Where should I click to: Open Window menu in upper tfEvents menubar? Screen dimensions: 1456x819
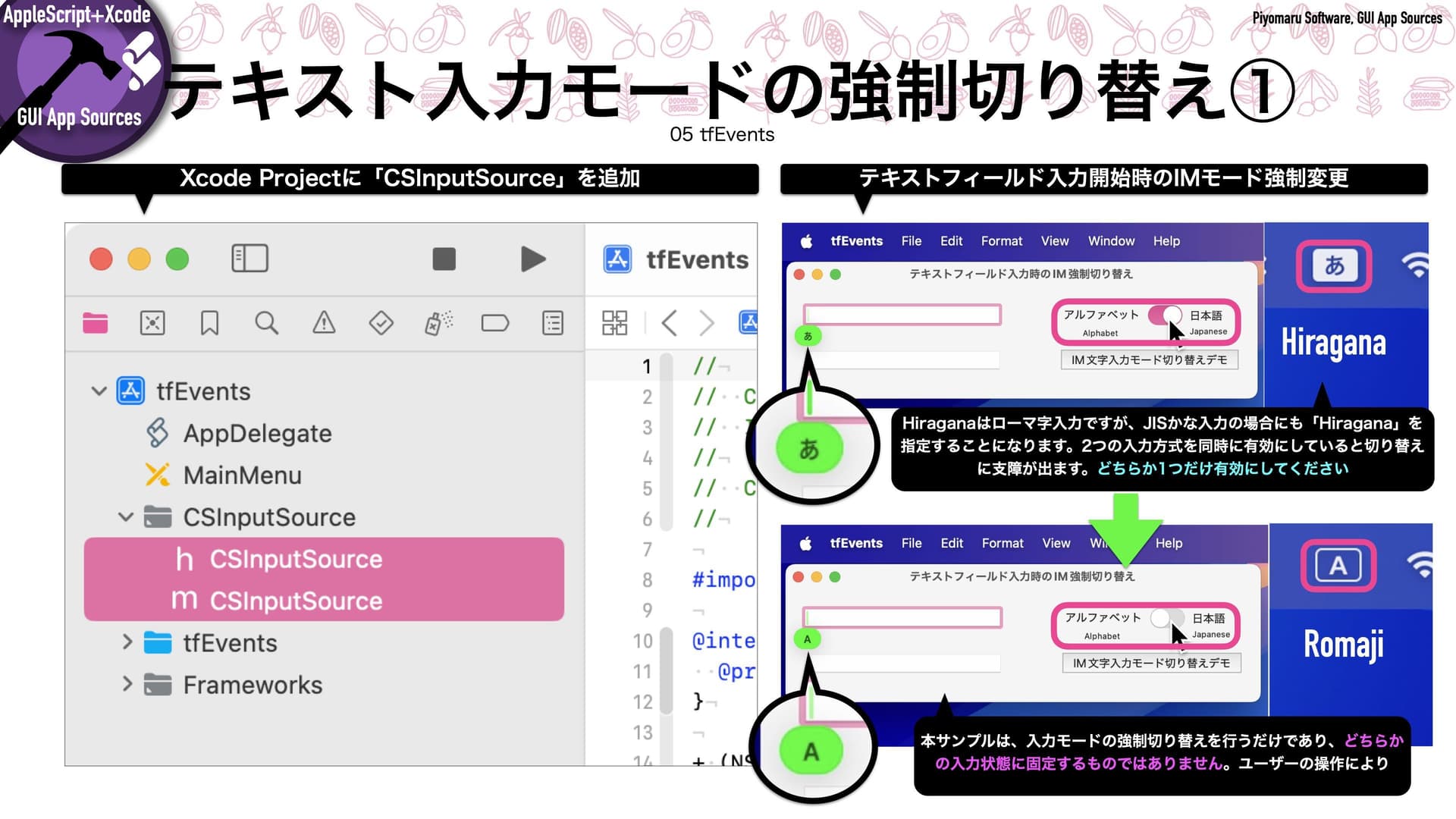(x=1111, y=241)
